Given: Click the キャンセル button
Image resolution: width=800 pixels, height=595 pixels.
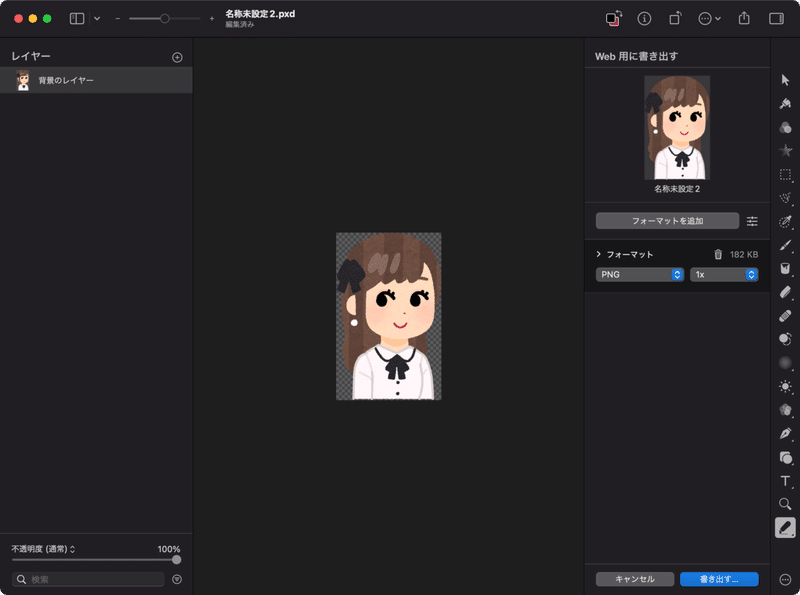Looking at the screenshot, I should [635, 579].
